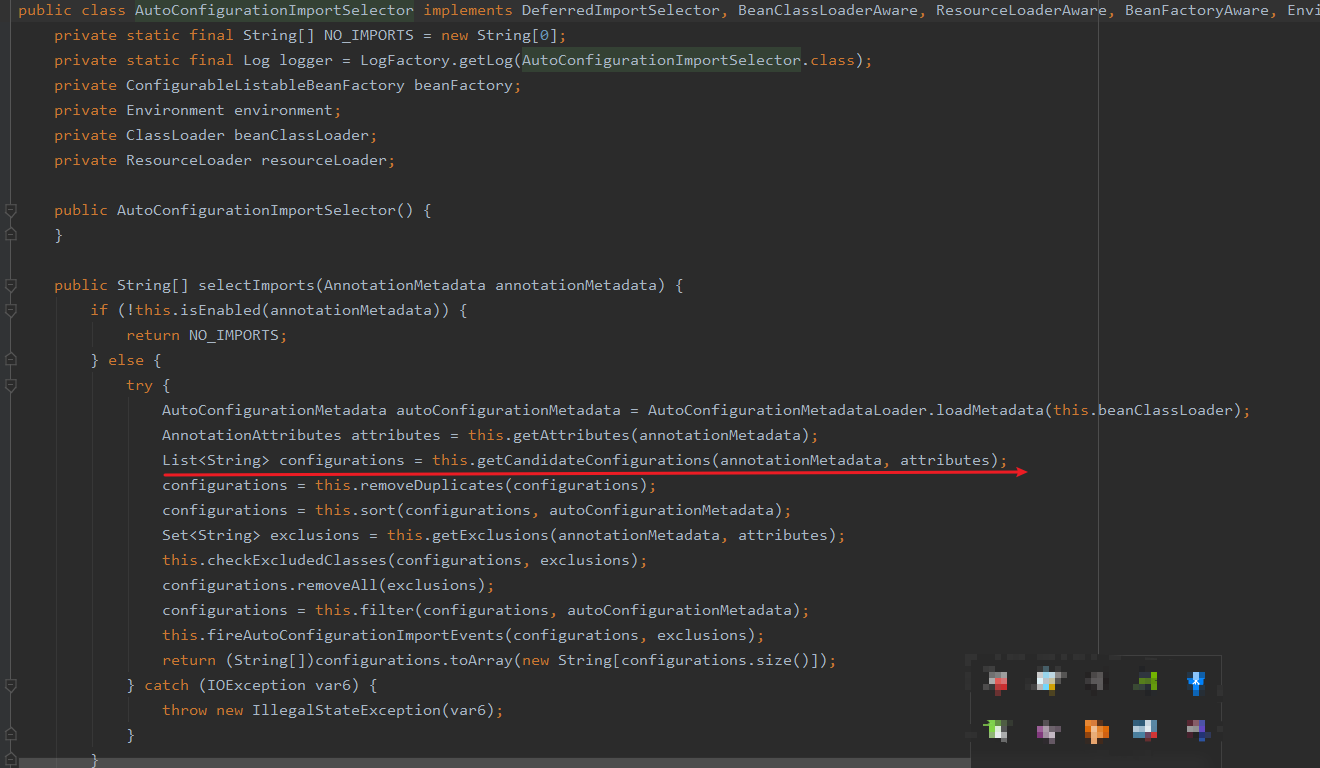Click the selectImports method name

click(256, 285)
